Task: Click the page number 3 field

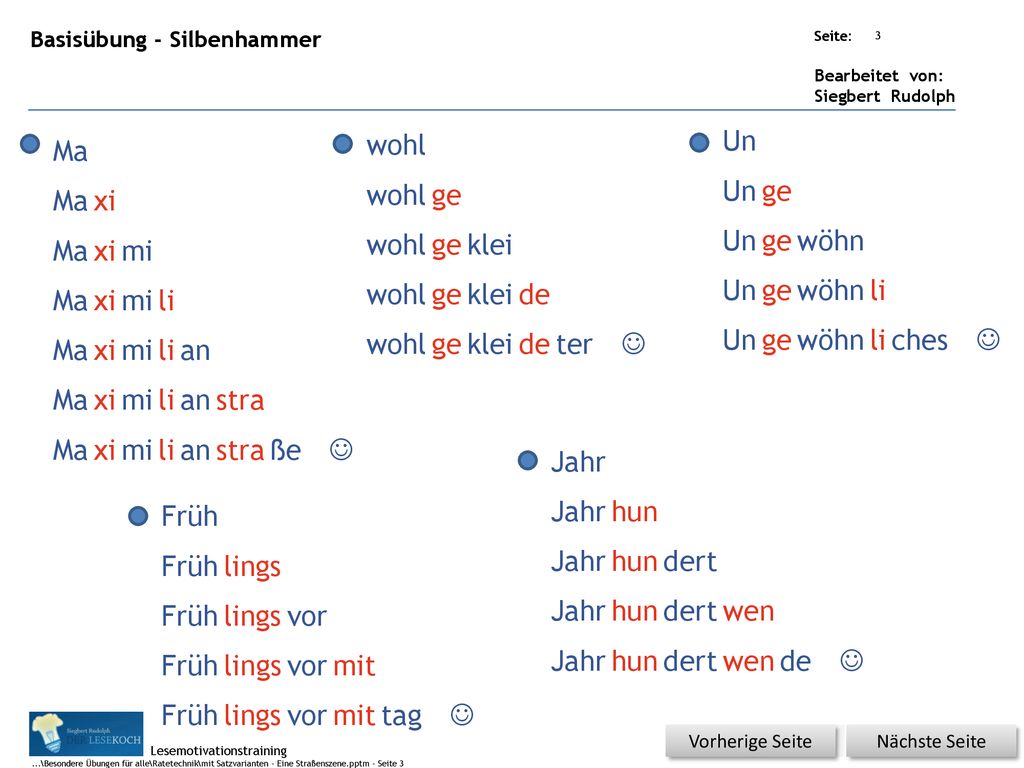Action: click(878, 36)
